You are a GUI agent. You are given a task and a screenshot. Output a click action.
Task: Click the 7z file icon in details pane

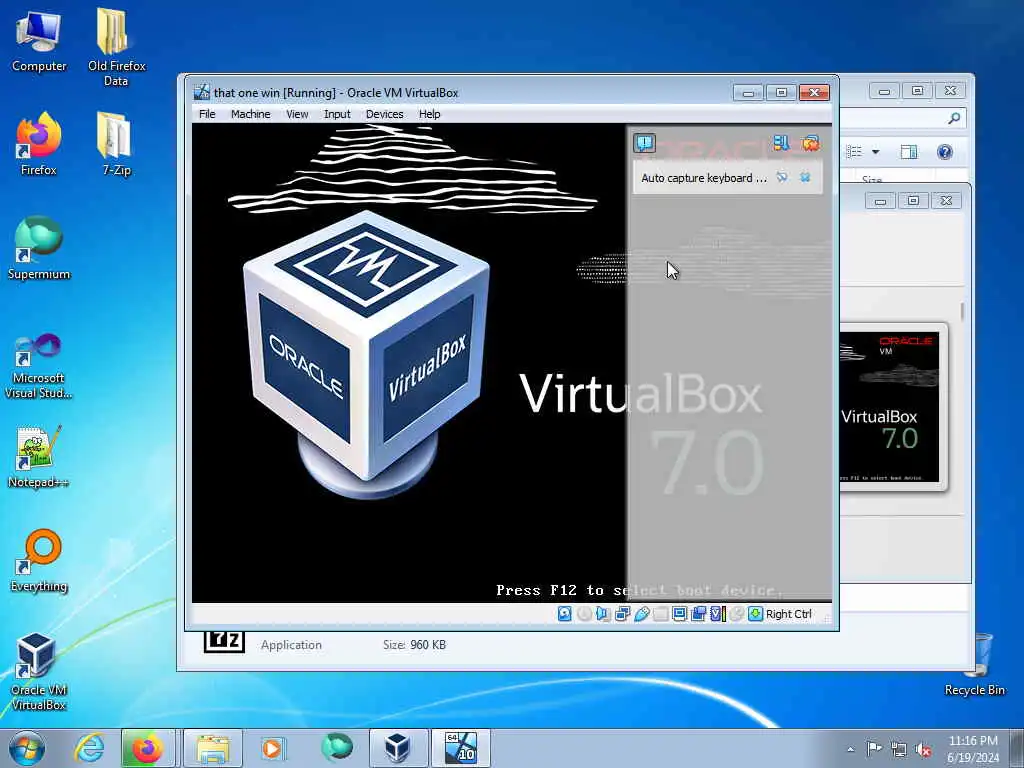tap(224, 641)
